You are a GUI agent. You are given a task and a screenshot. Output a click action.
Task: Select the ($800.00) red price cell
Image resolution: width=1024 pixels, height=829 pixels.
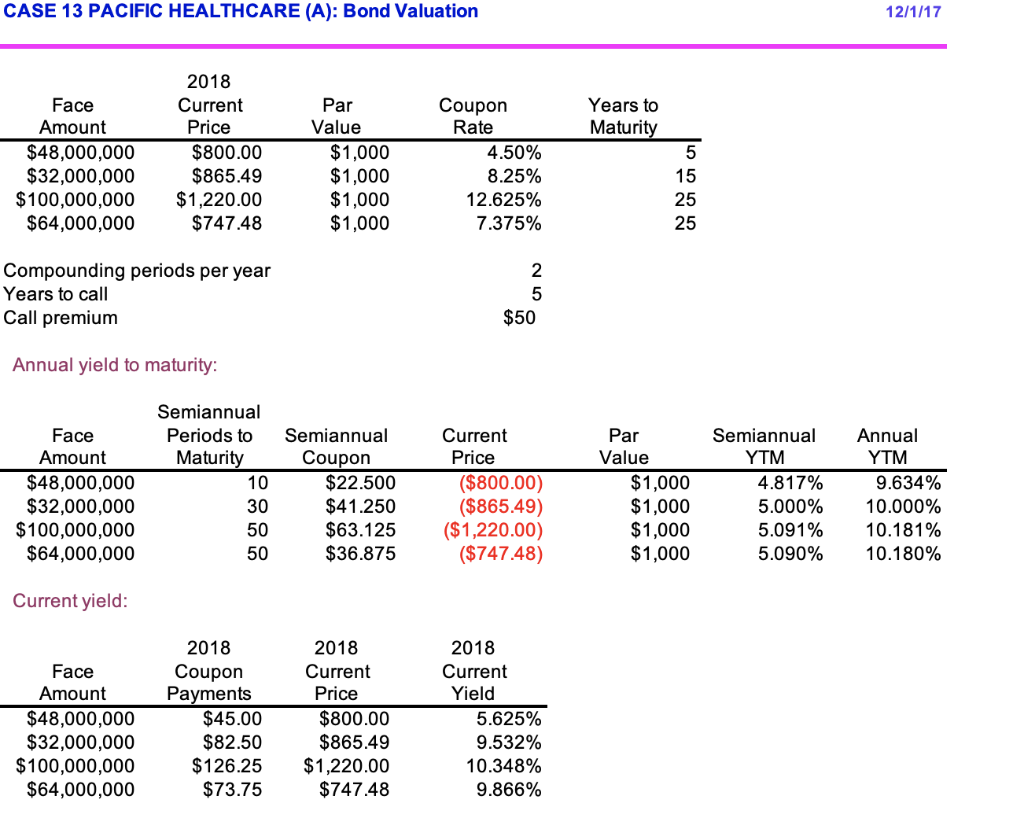click(x=498, y=482)
